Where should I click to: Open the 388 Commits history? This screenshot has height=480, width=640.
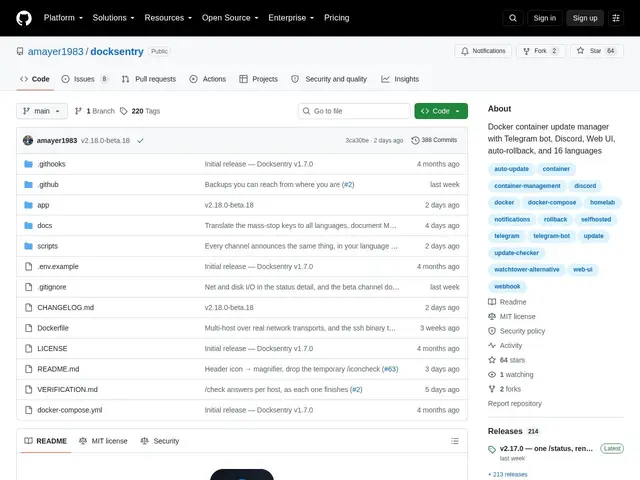pyautogui.click(x=434, y=140)
